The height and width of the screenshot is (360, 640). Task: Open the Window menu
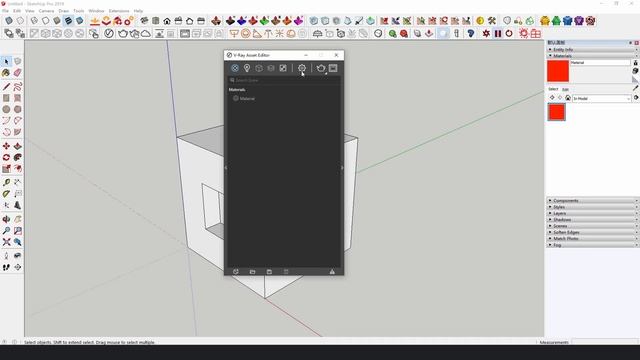click(96, 11)
